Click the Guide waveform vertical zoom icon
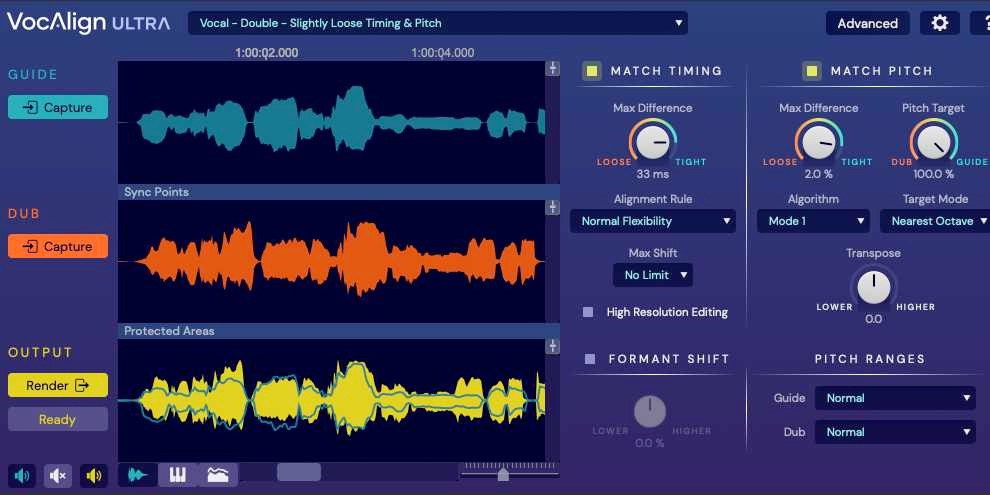990x495 pixels. 552,69
